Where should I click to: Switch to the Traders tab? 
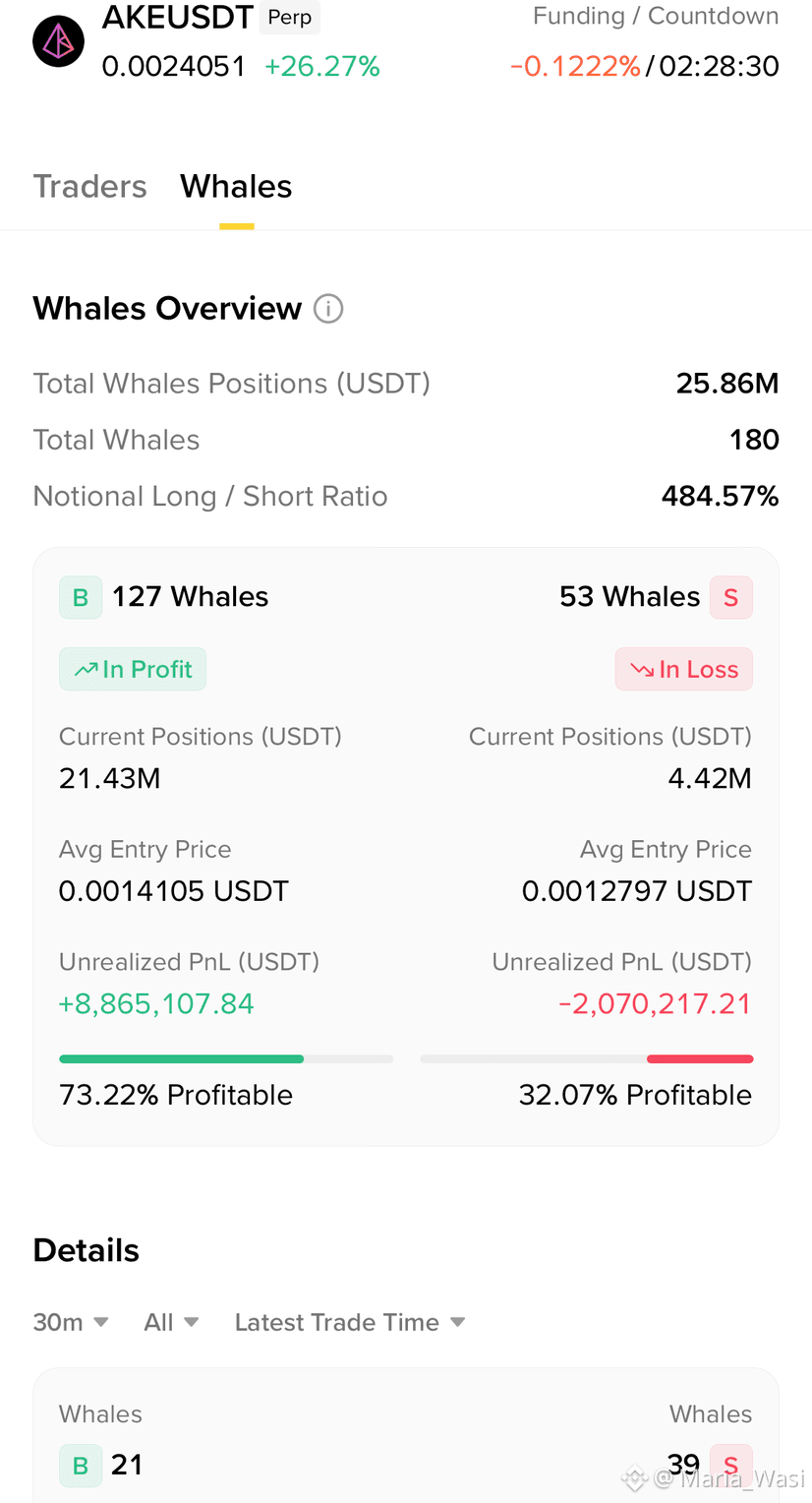click(x=89, y=186)
